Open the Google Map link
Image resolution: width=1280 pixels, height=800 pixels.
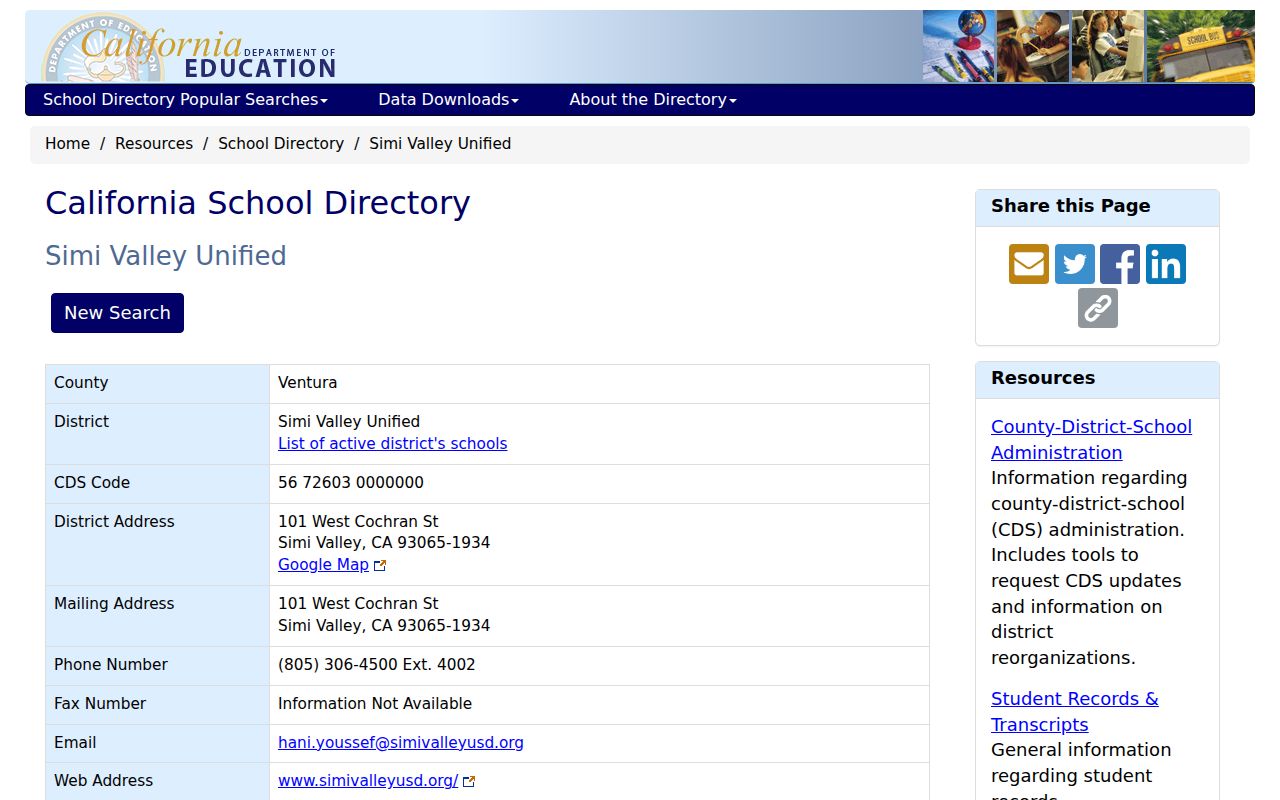tap(323, 564)
